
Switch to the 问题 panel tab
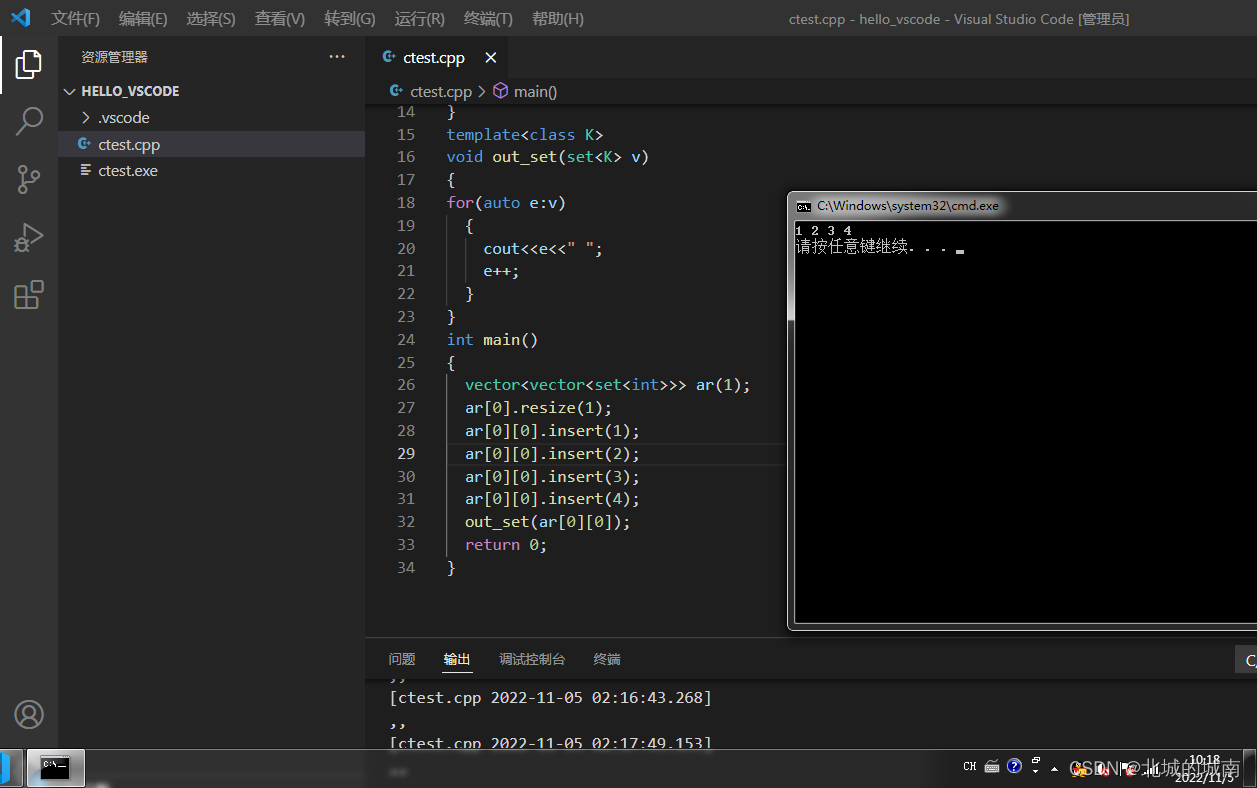pyautogui.click(x=402, y=659)
